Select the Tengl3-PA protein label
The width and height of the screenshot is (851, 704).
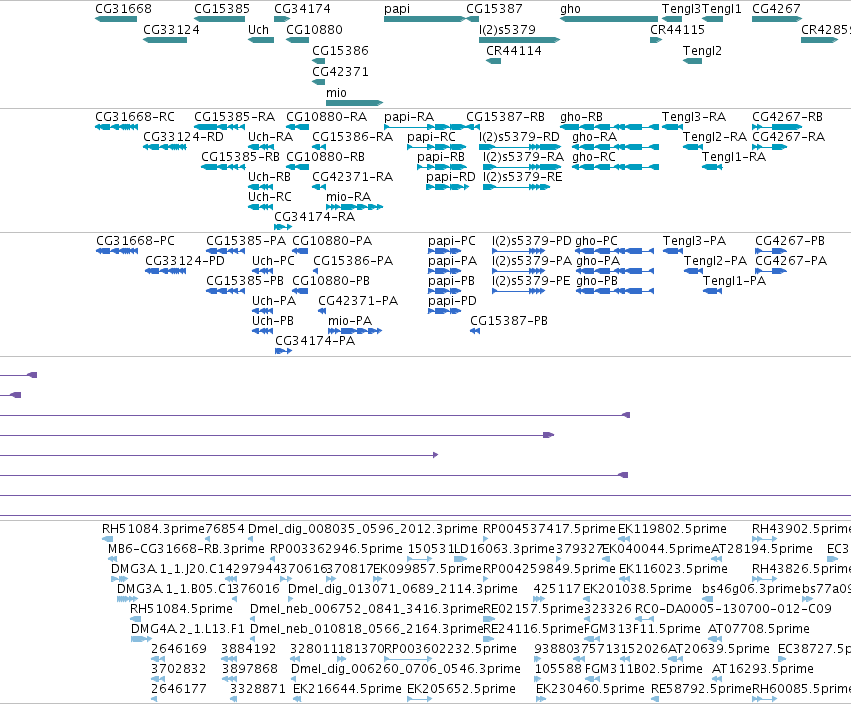click(694, 240)
